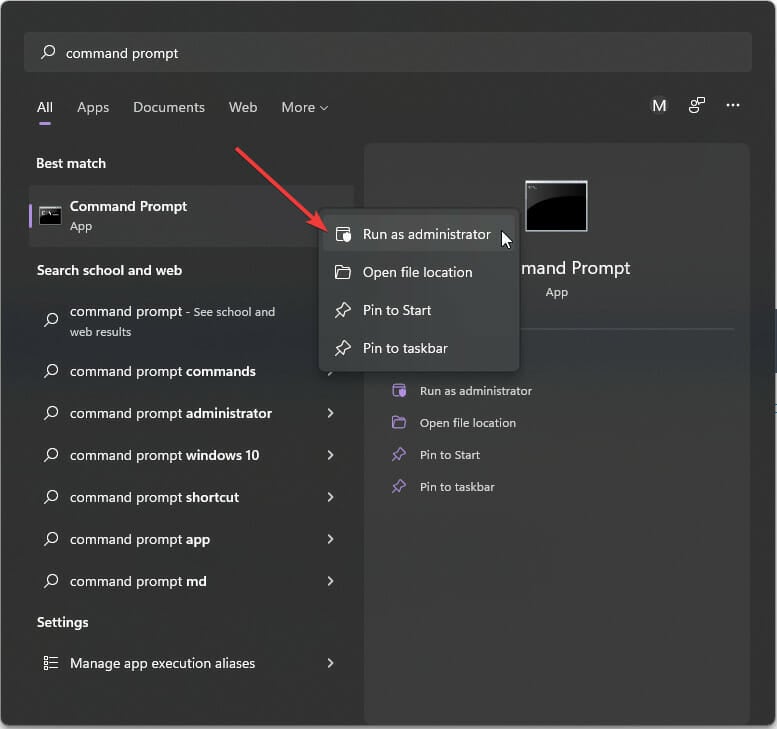
Task: Switch to the Apps filter tab
Action: [93, 108]
